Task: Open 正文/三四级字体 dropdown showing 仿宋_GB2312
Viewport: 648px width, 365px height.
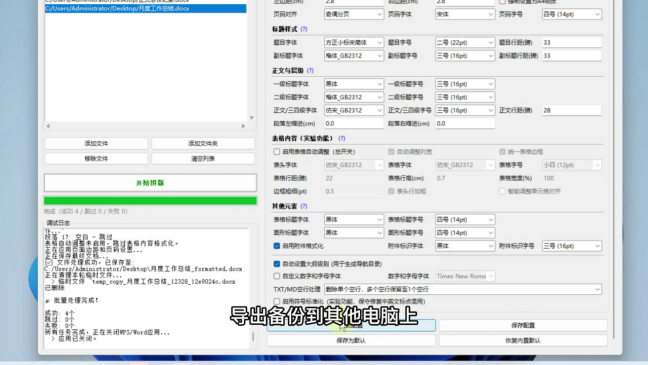Action: coord(354,110)
